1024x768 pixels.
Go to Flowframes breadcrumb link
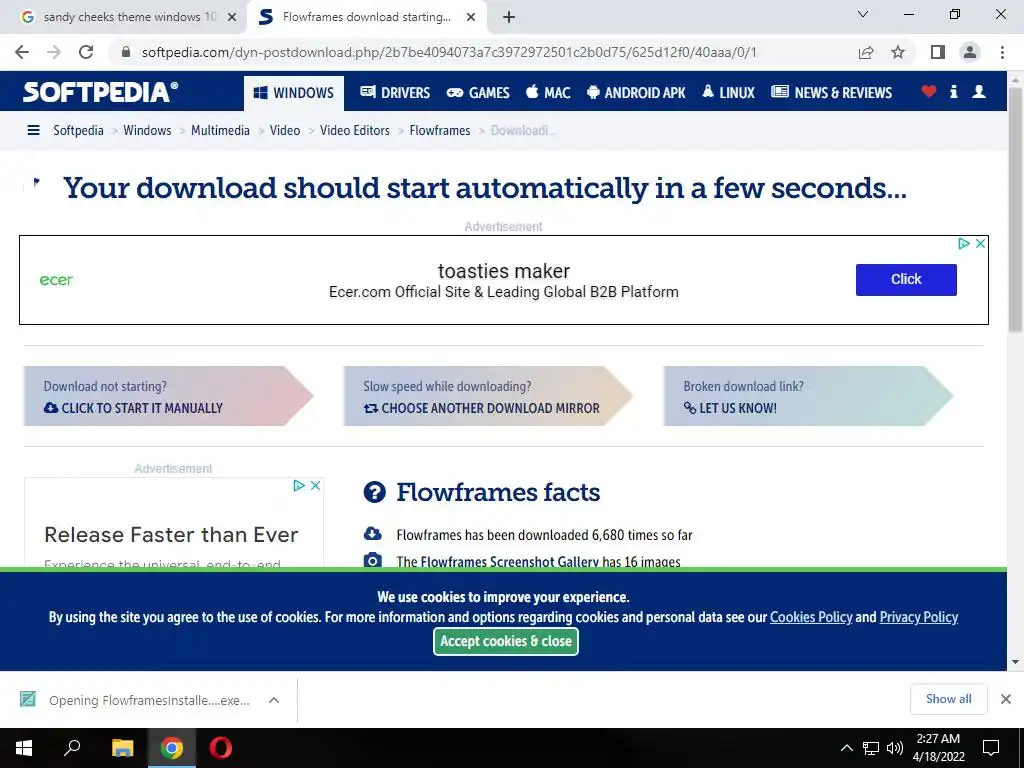click(440, 131)
